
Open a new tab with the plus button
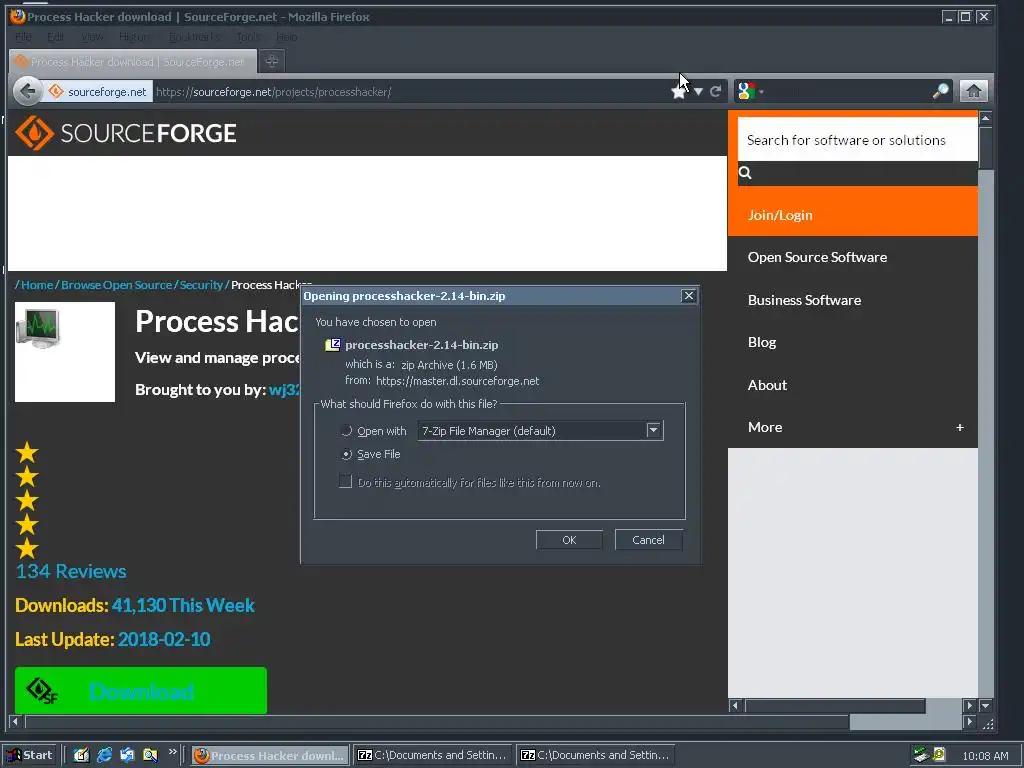[x=272, y=61]
